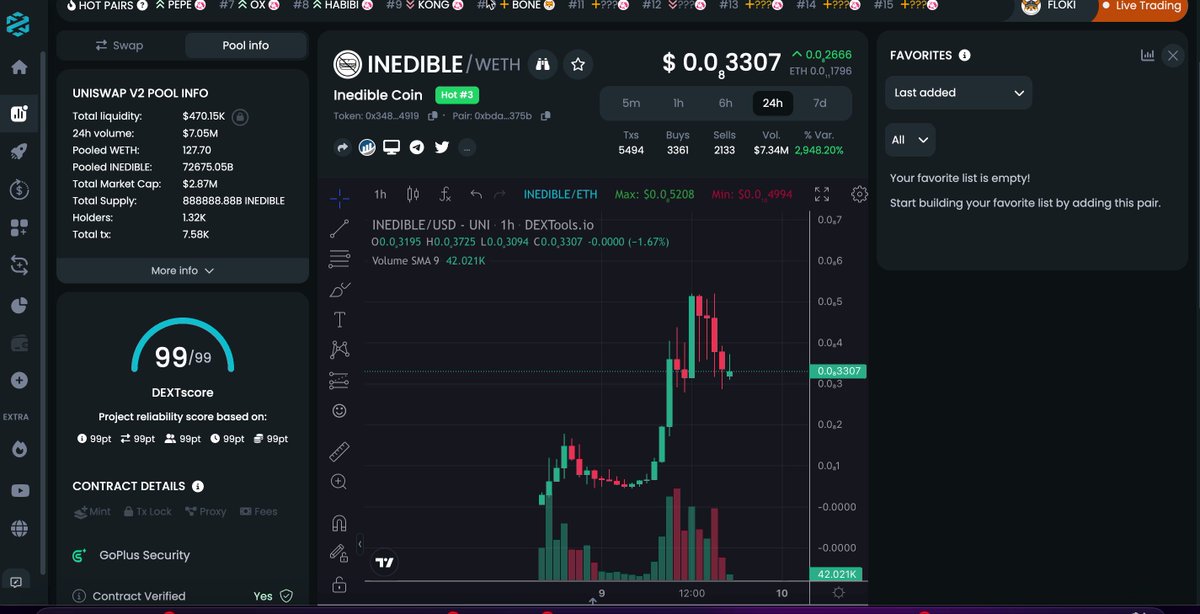Expand More info in pool panel
The image size is (1200, 614).
tap(182, 270)
